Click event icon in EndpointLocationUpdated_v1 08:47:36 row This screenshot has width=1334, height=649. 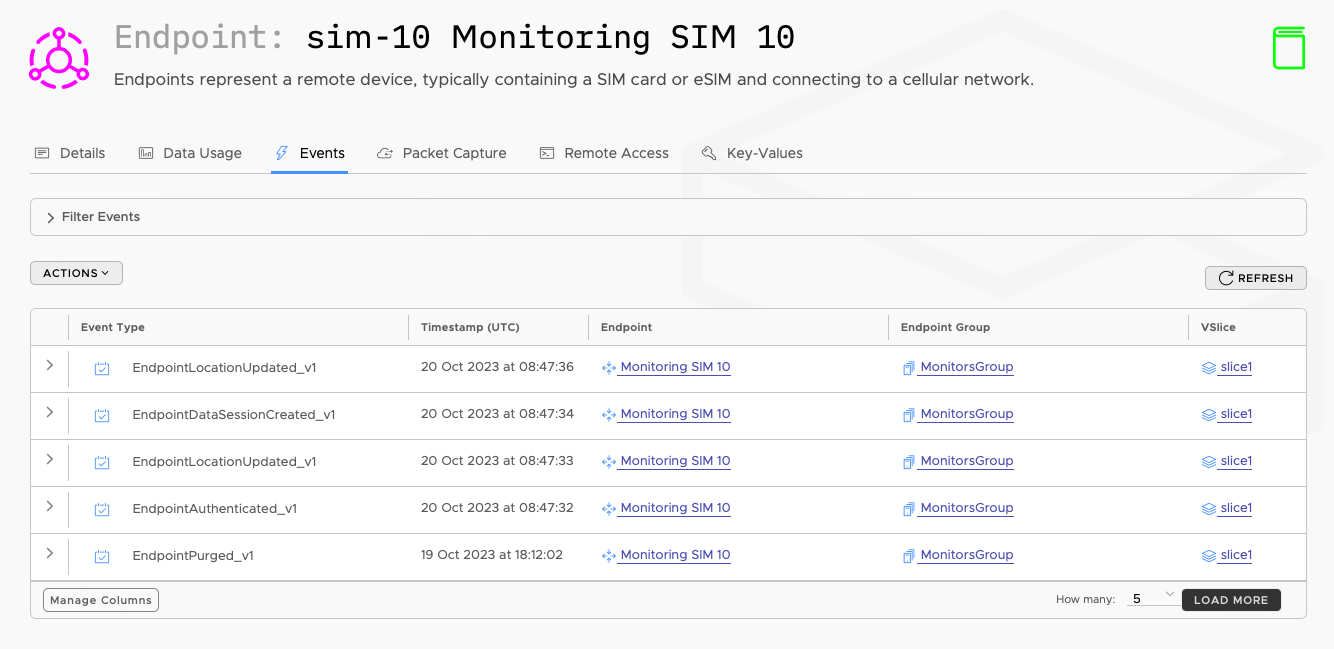coord(102,368)
